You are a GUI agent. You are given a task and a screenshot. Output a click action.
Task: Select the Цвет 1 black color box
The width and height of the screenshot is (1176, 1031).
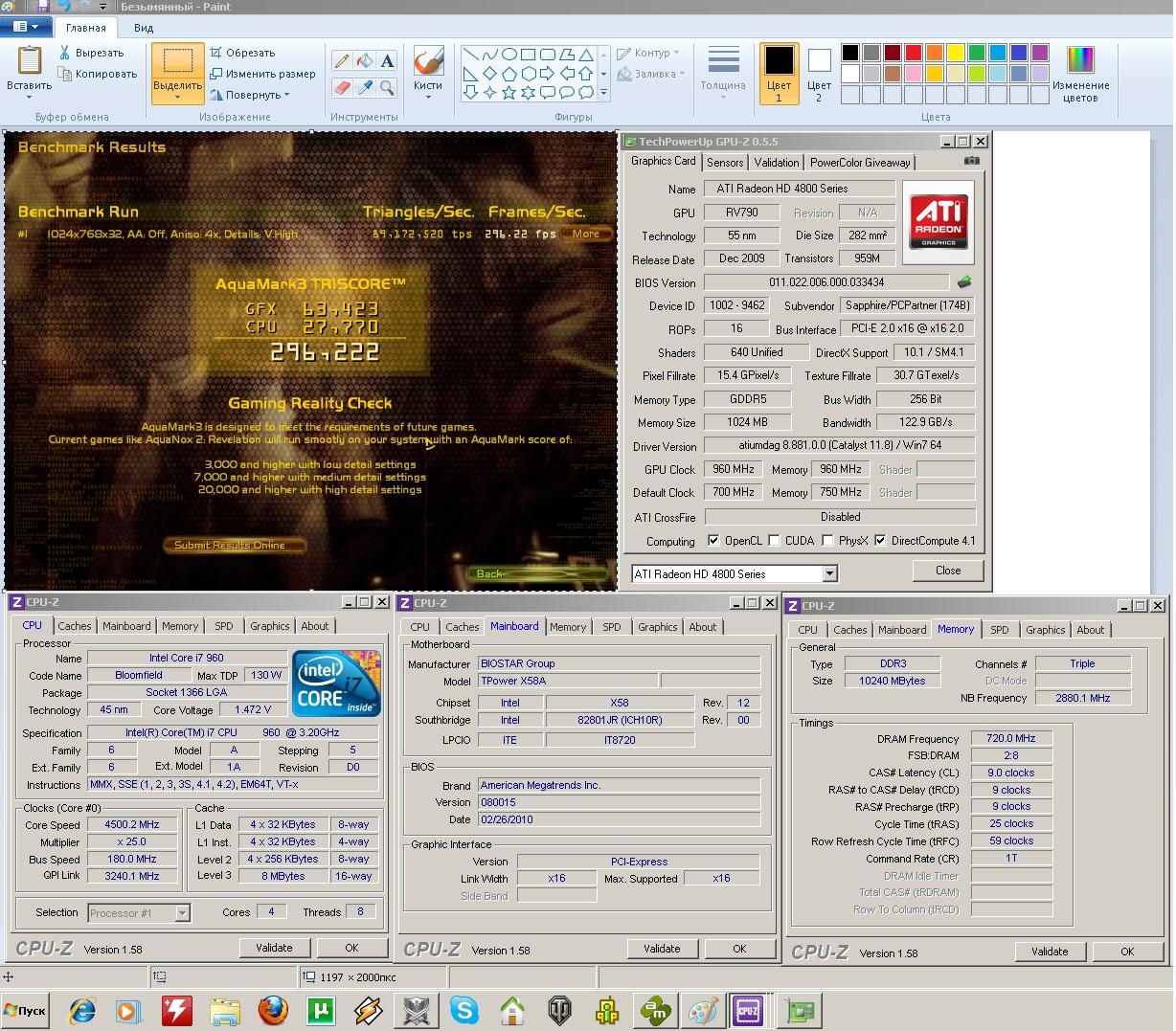(779, 74)
